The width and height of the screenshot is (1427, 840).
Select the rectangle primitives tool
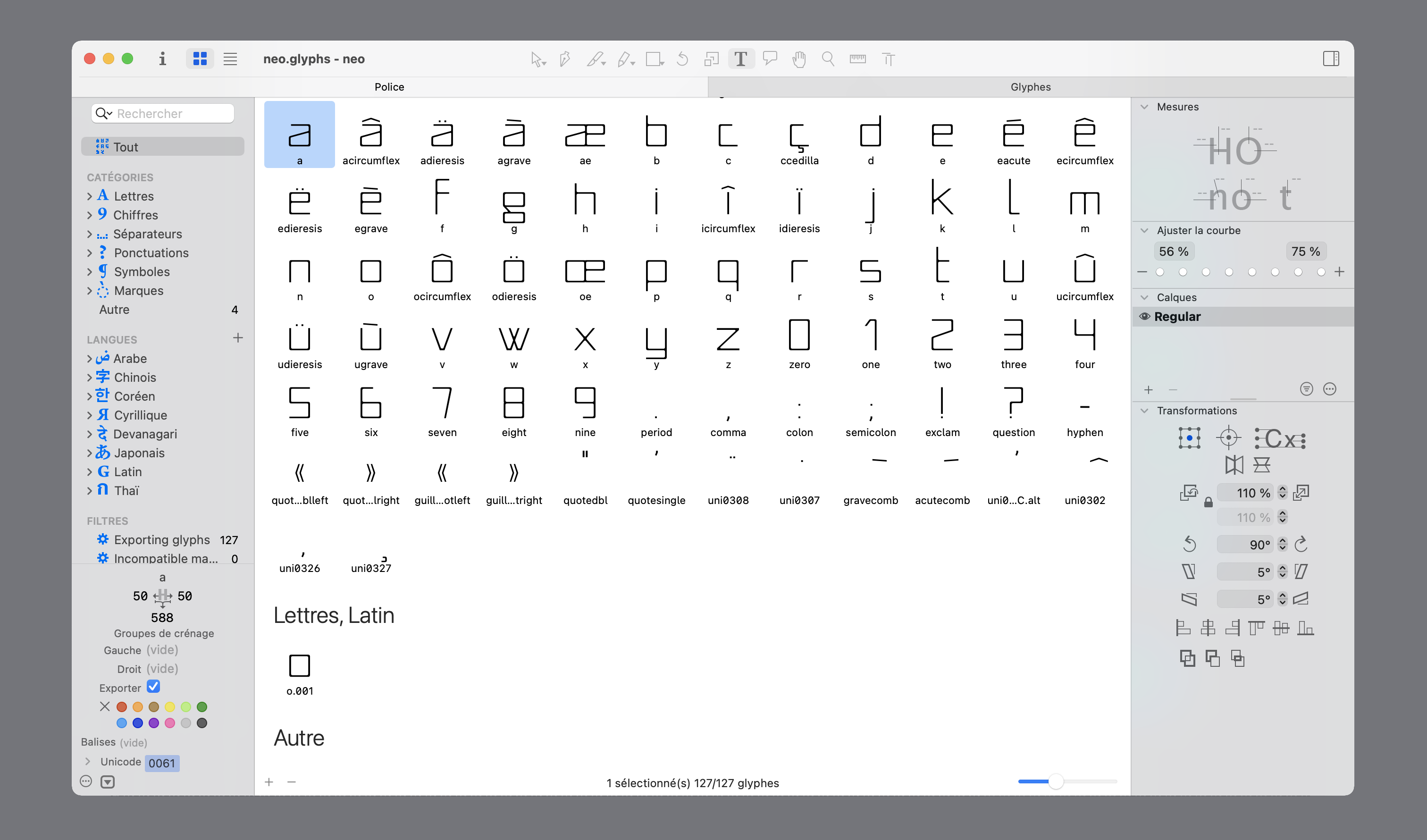[655, 59]
